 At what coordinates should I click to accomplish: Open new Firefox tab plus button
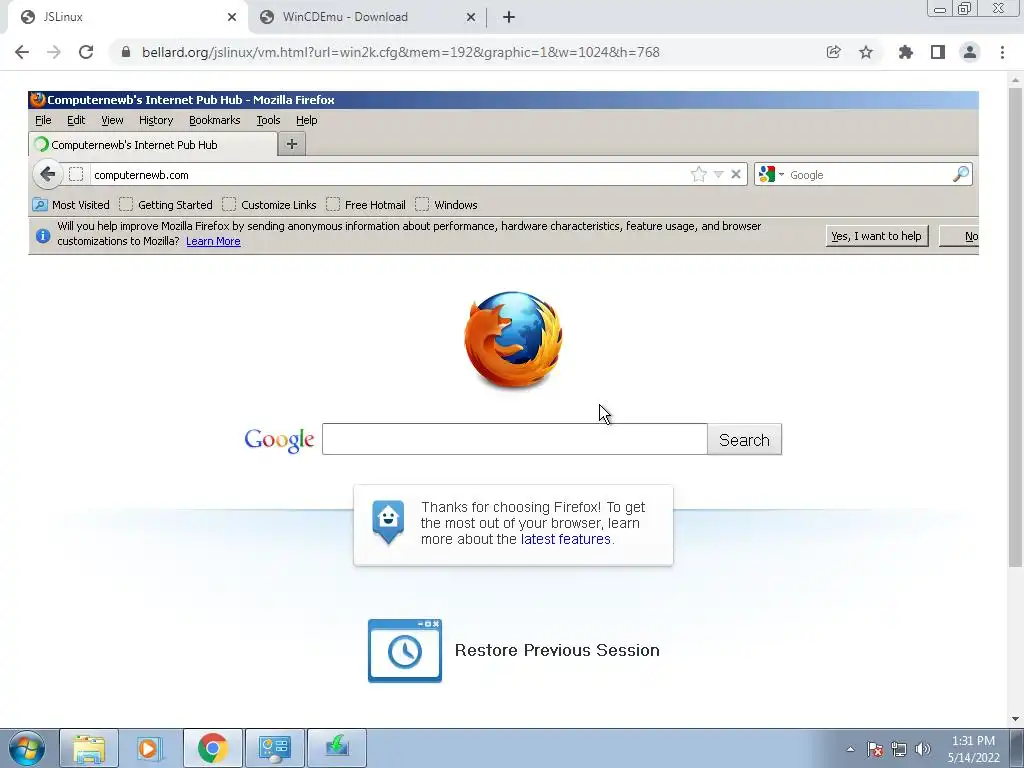click(292, 144)
